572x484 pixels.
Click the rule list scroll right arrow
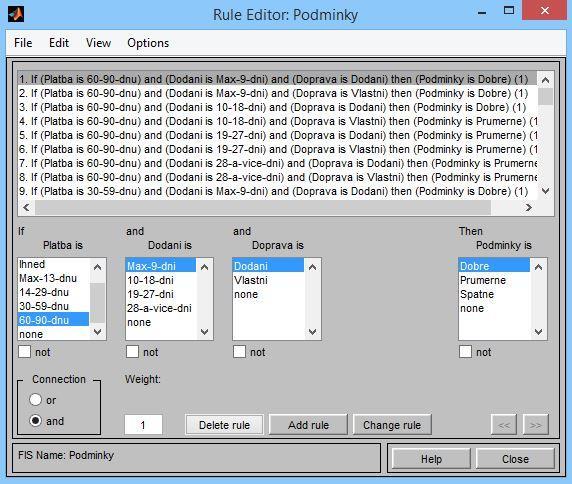[529, 207]
